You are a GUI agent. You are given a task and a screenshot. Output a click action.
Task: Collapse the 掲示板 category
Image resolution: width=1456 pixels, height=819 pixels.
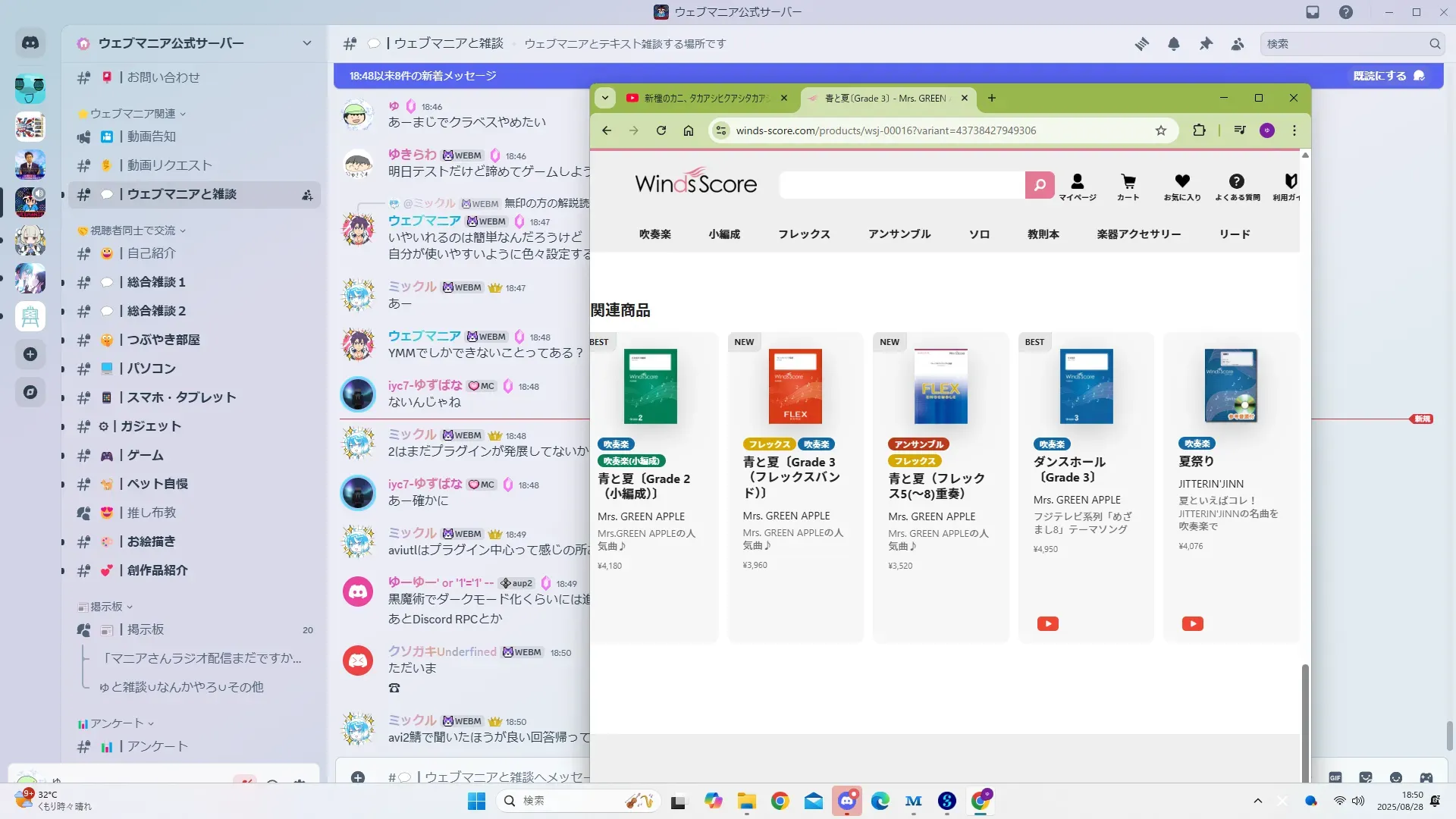[106, 607]
